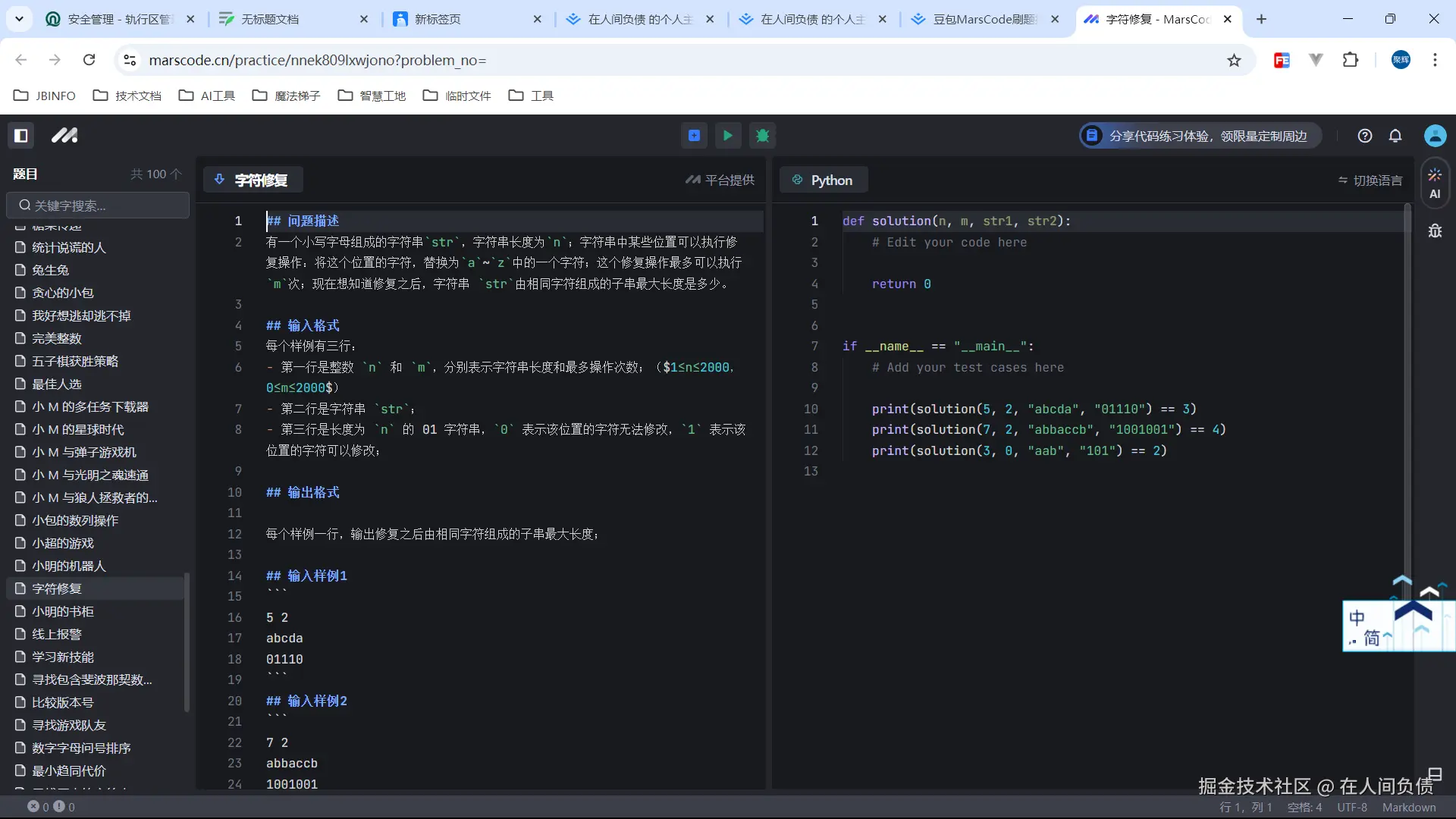
Task: Toggle the sidebar collapse icon next to logo
Action: pos(21,135)
